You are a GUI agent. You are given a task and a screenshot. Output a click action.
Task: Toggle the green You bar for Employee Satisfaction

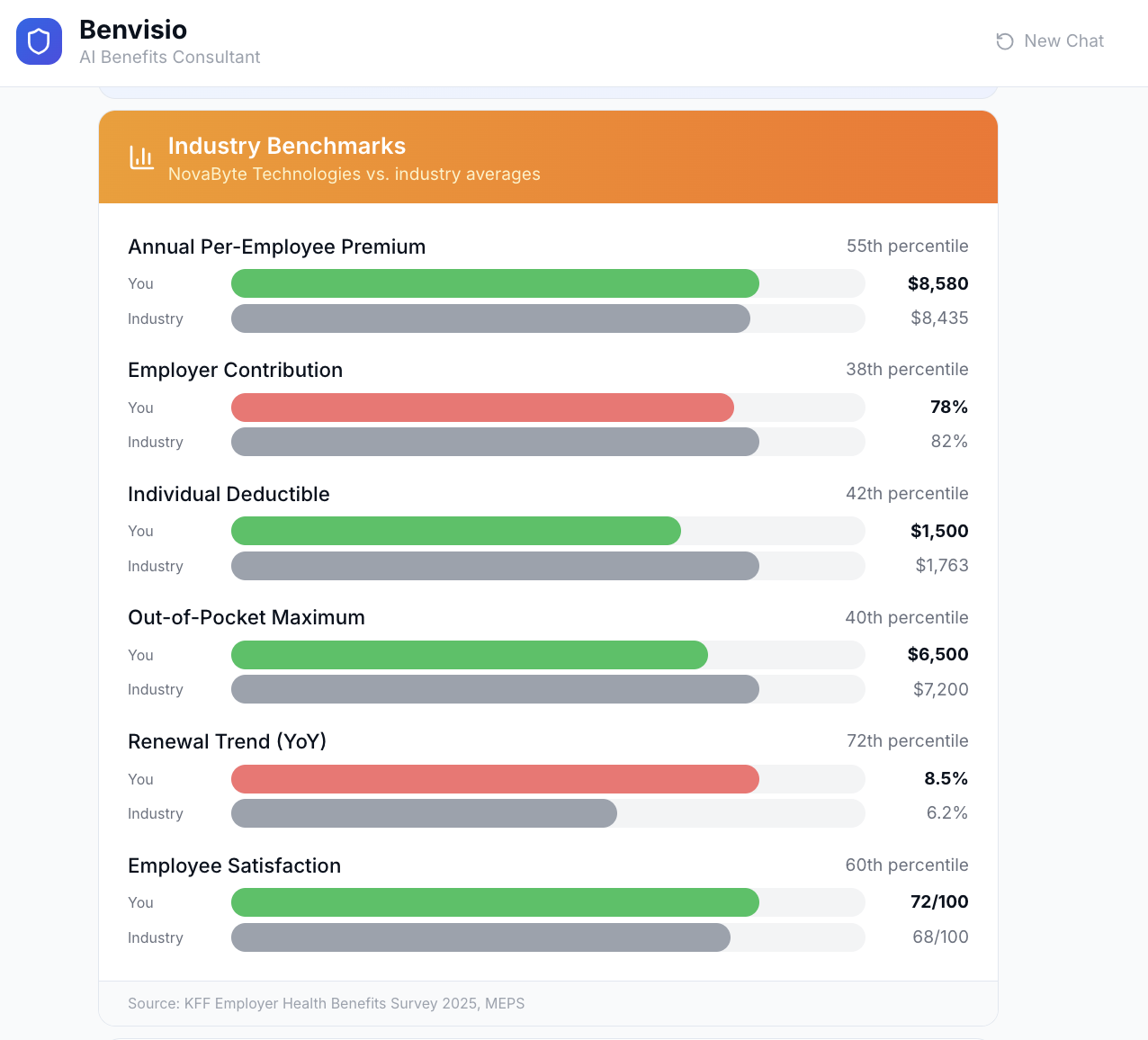pyautogui.click(x=495, y=902)
